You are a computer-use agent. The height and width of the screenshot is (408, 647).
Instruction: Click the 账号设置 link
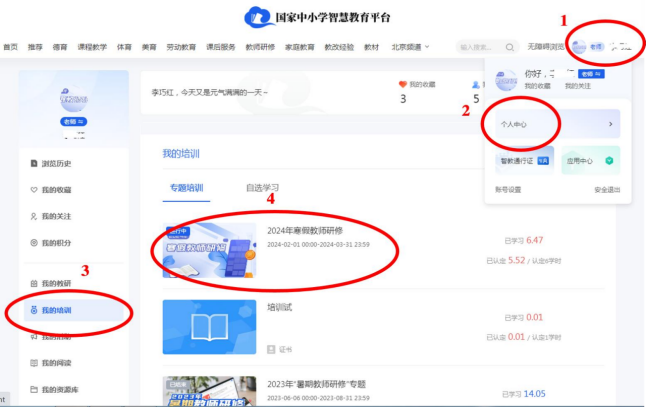click(x=508, y=190)
